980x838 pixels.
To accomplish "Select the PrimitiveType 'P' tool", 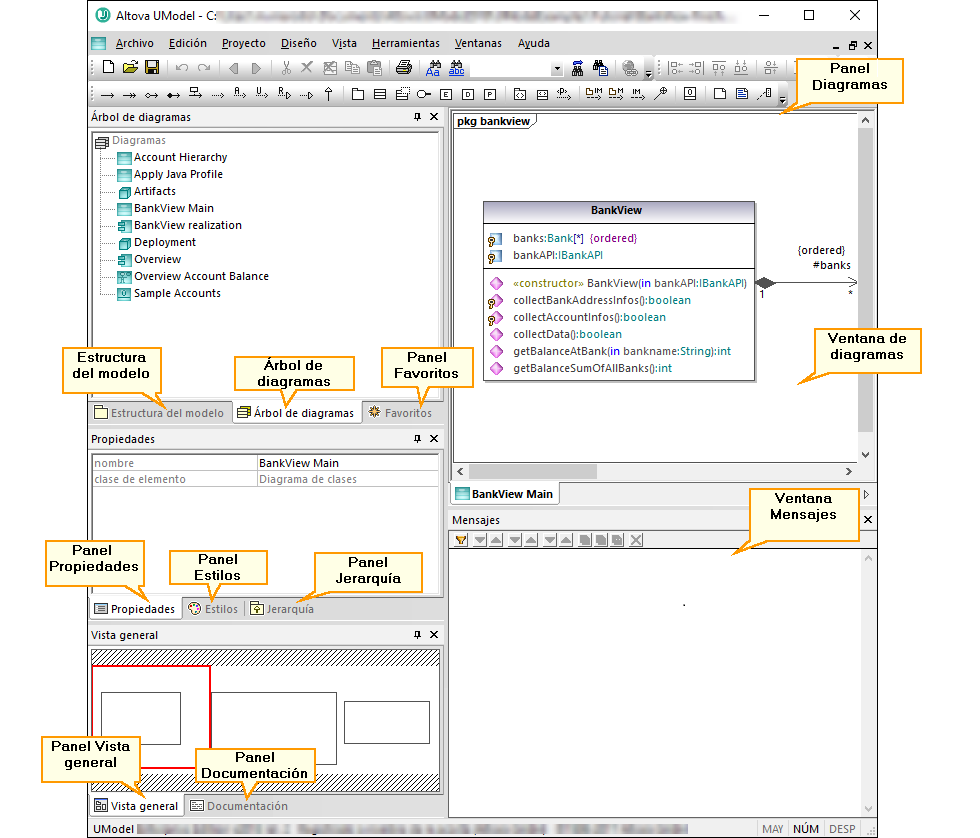I will tap(490, 94).
